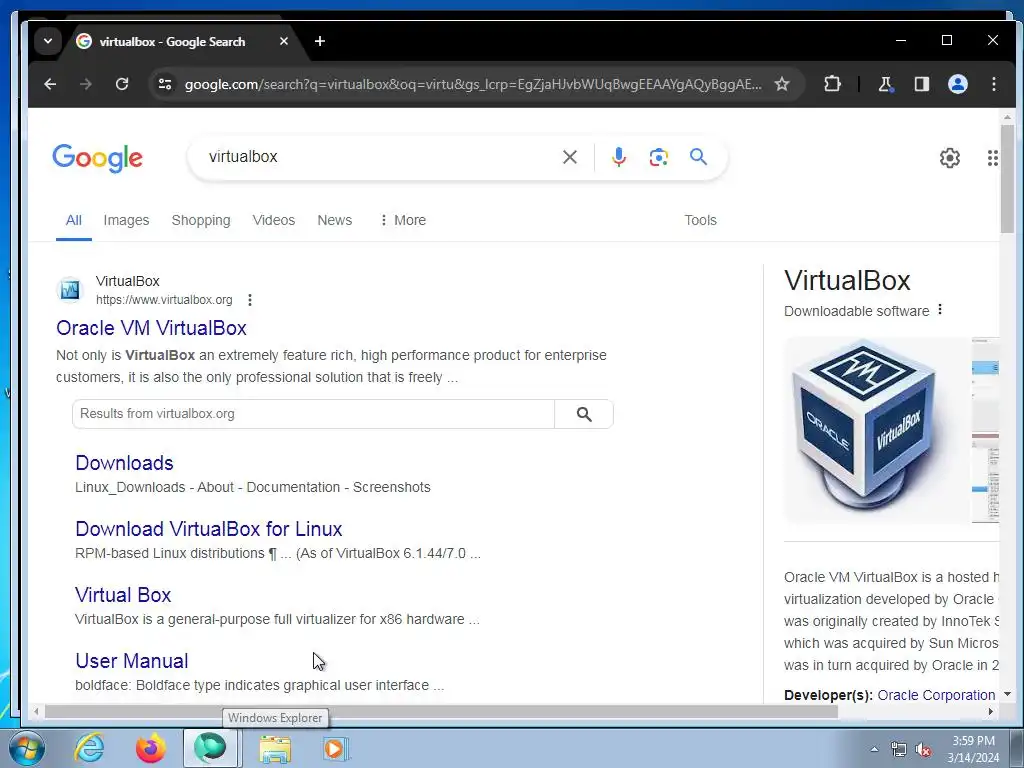Switch to the News tab
Viewport: 1024px width, 768px height.
pyautogui.click(x=334, y=220)
